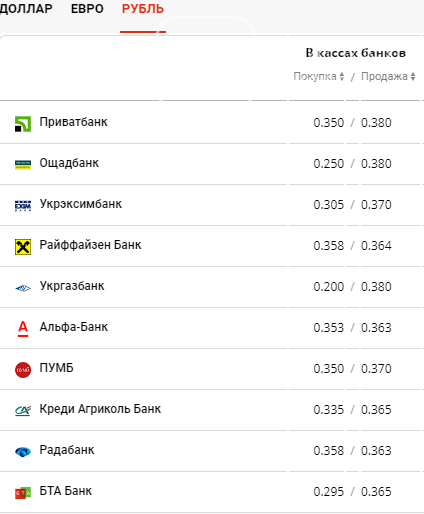
Task: Select the РУБЛЬ tab
Action: [x=143, y=9]
